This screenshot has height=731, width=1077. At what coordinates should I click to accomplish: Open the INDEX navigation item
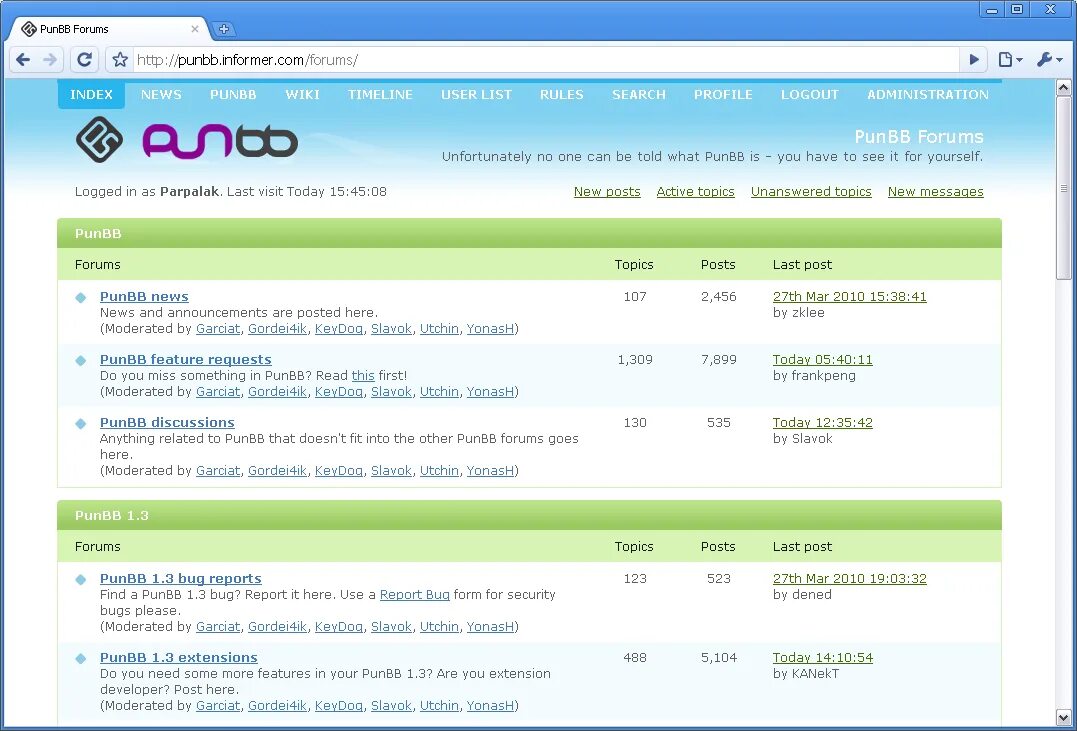click(x=91, y=95)
